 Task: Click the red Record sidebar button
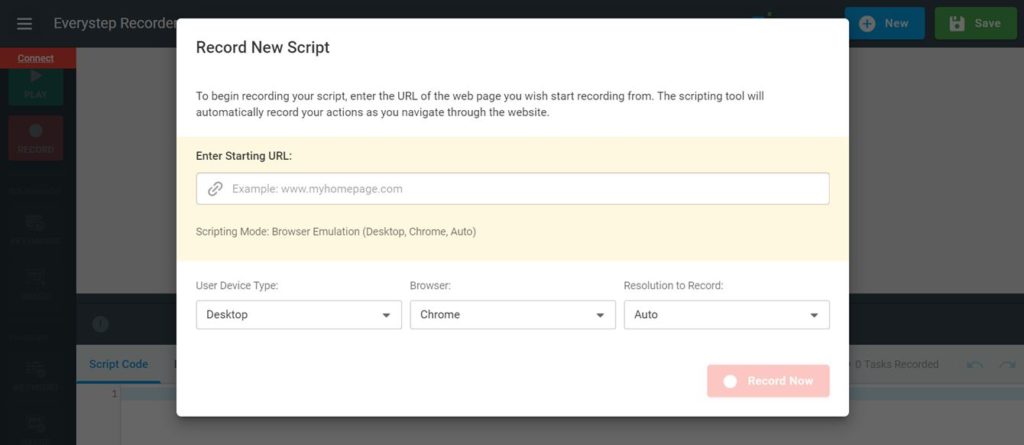(x=36, y=137)
